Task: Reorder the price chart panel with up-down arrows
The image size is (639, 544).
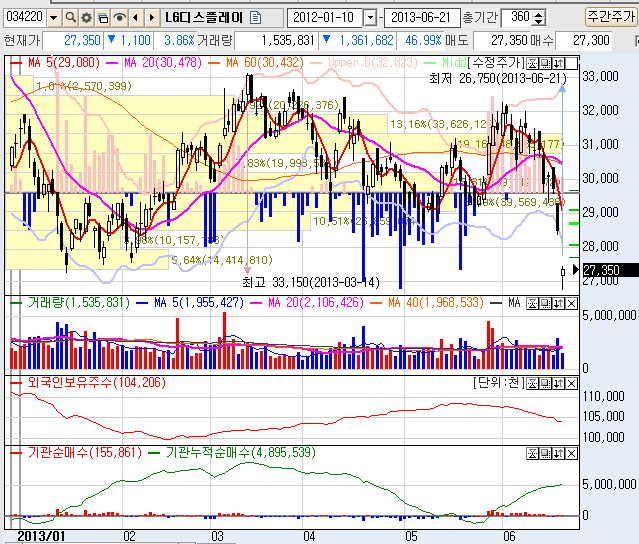Action: point(559,63)
